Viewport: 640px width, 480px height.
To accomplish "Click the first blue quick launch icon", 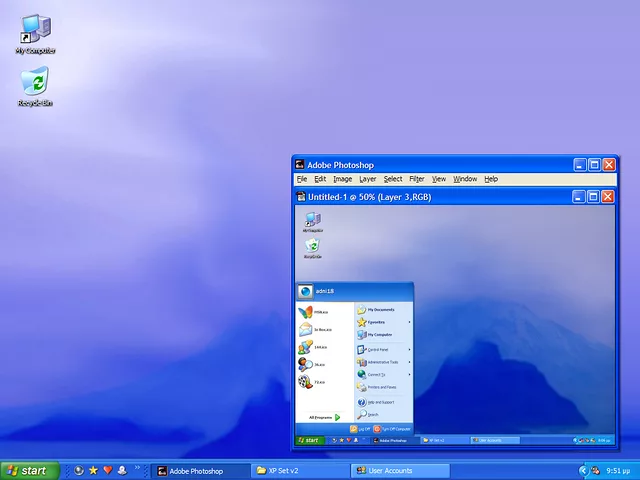I will [x=80, y=470].
